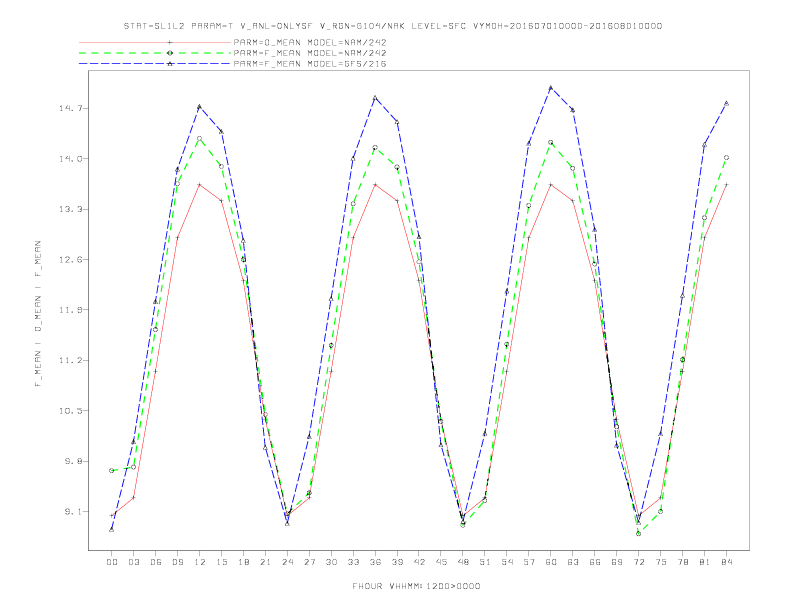Click x-axis tick label 48

pos(463,562)
